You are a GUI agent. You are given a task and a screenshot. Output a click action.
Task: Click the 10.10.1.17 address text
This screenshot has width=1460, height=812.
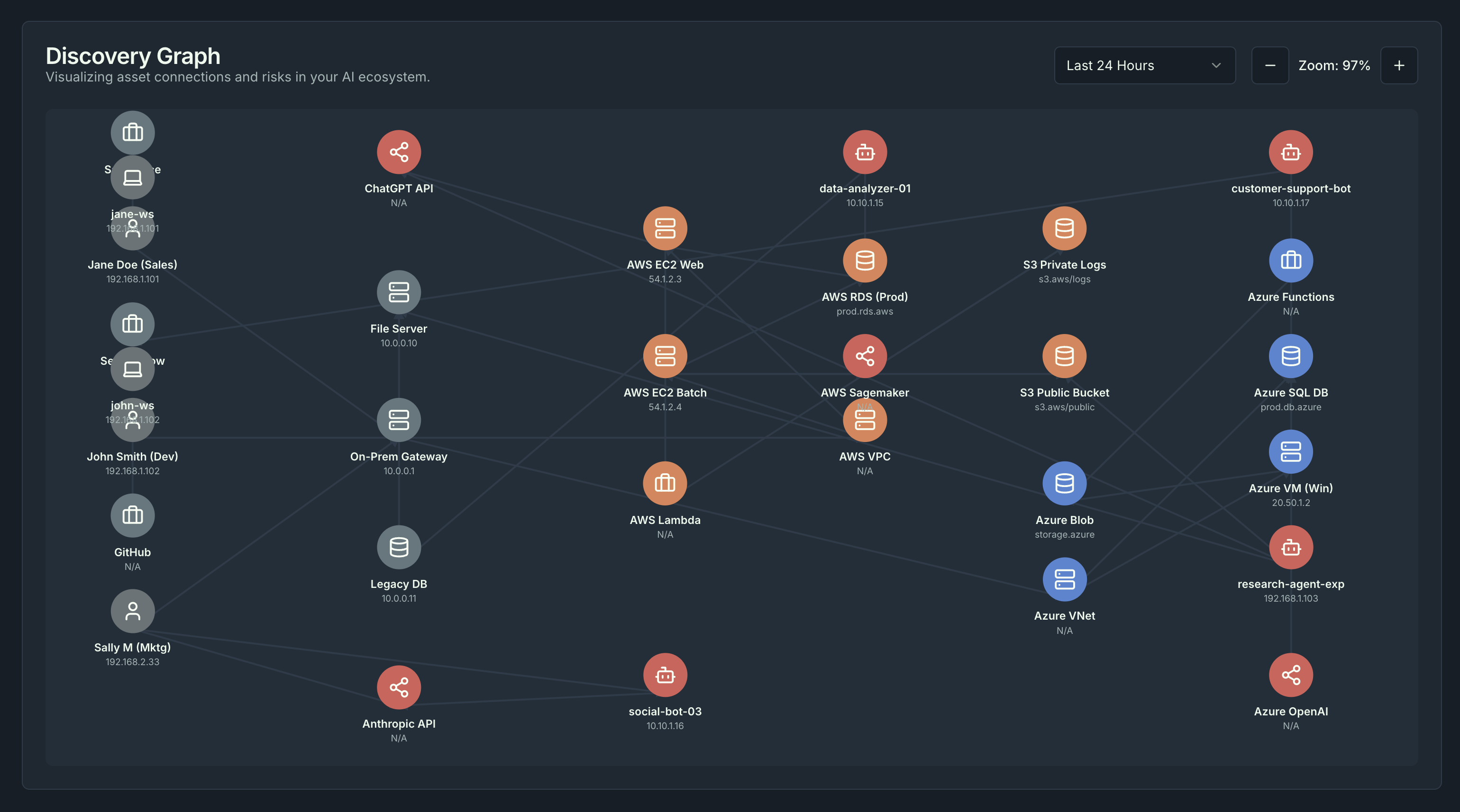[1290, 203]
